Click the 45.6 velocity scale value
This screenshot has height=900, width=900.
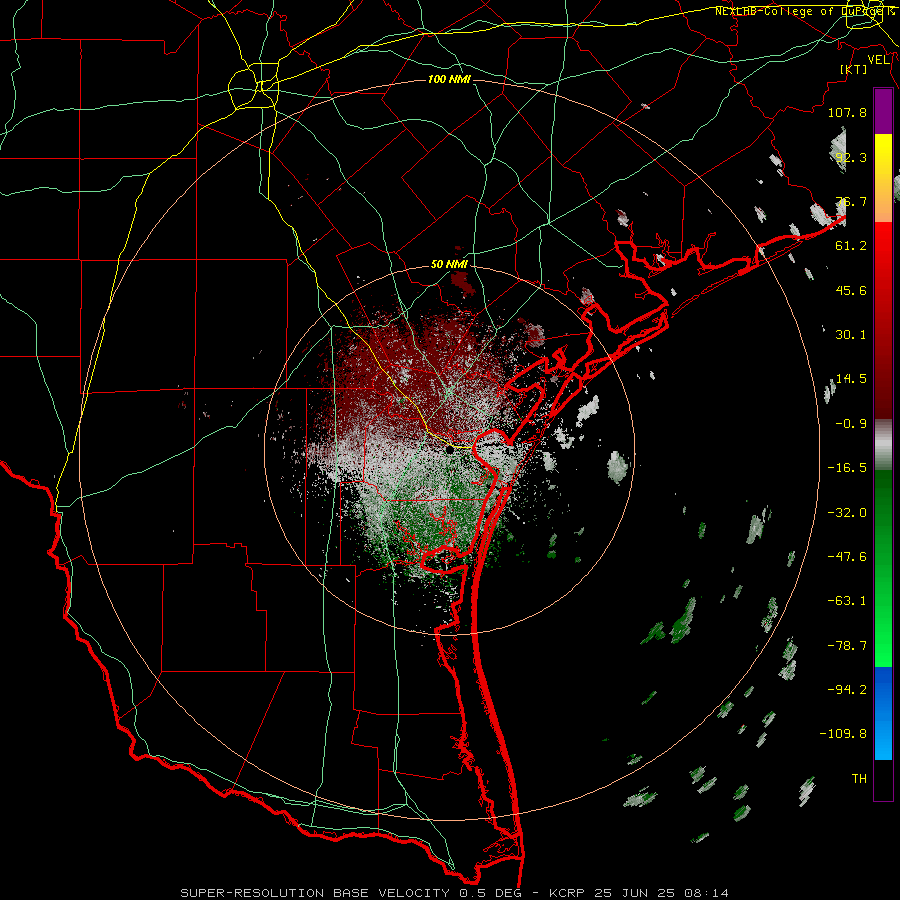pyautogui.click(x=851, y=290)
